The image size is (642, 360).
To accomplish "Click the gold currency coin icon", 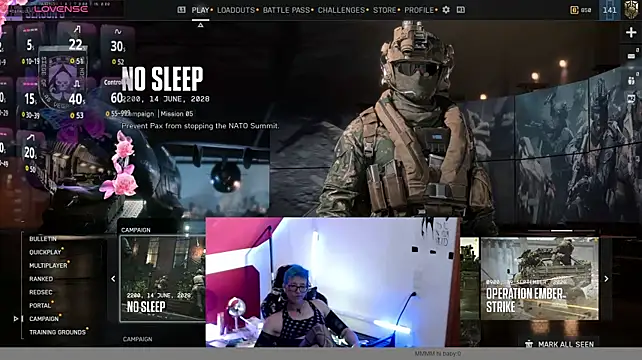I will click(x=574, y=10).
